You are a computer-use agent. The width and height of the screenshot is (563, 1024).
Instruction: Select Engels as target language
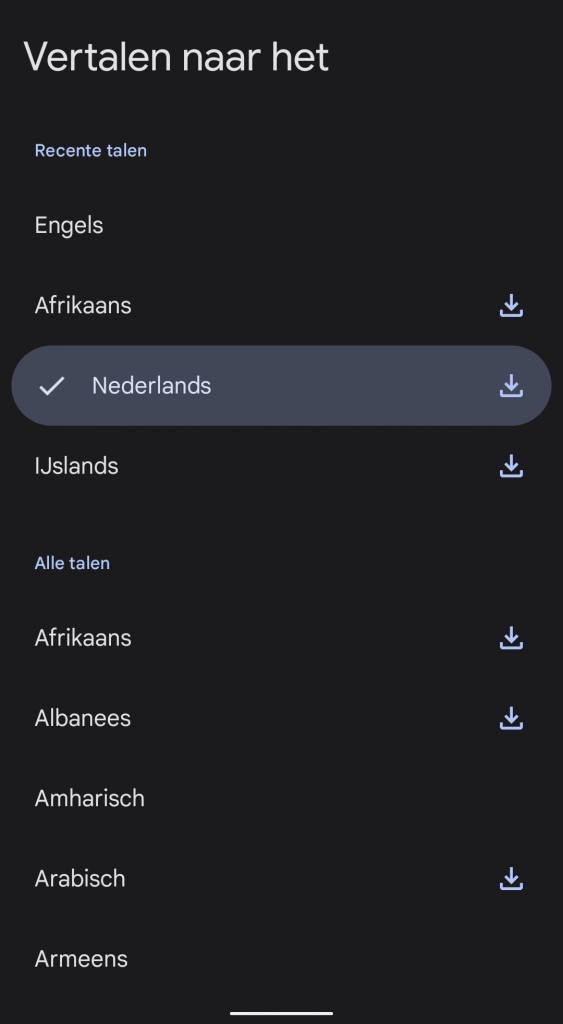[x=282, y=225]
